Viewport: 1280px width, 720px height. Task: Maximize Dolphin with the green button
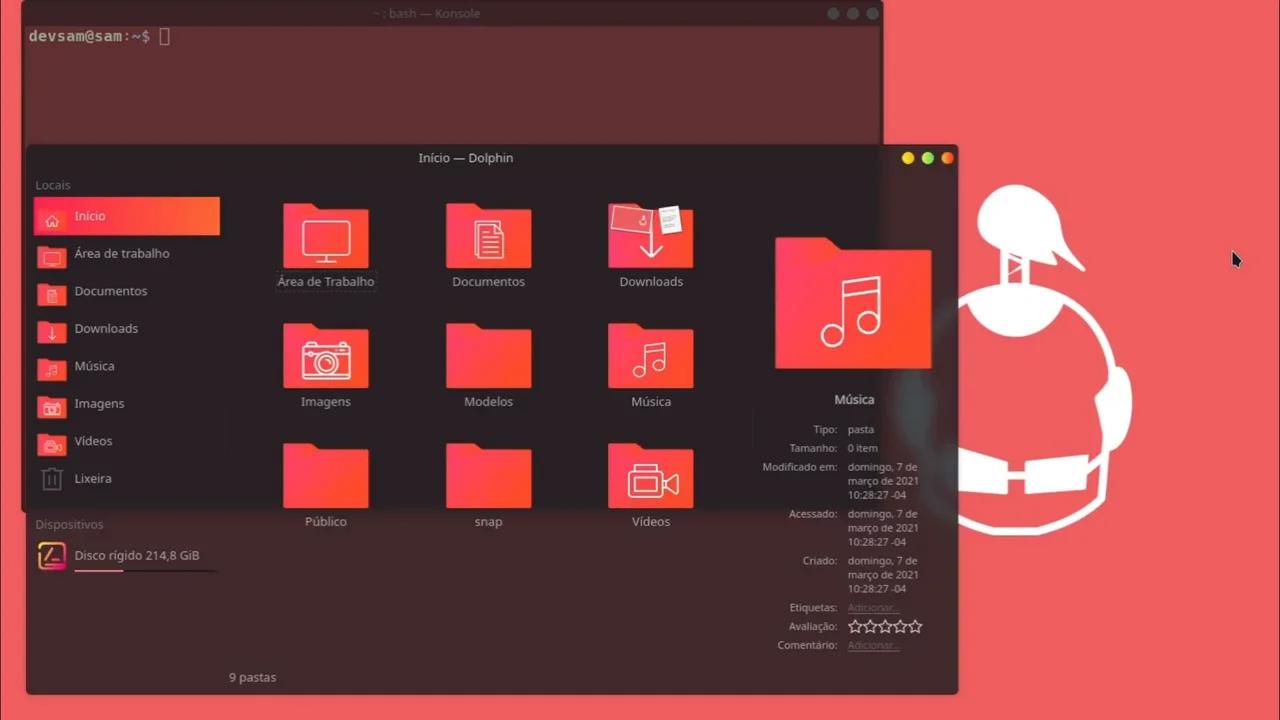[928, 158]
